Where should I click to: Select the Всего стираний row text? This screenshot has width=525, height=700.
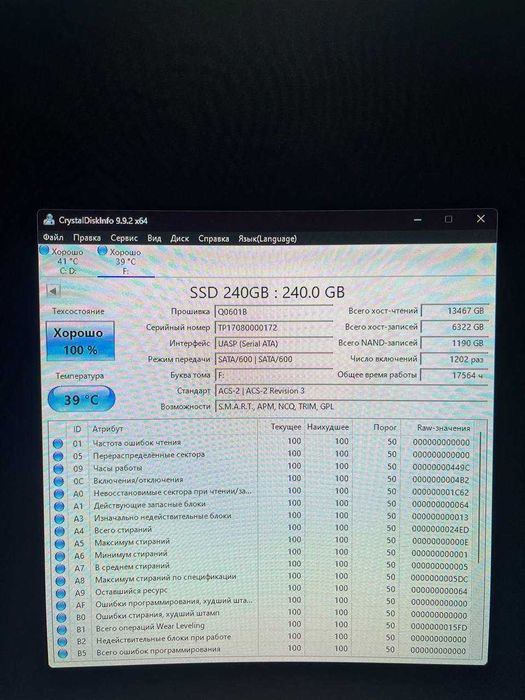[x=123, y=530]
